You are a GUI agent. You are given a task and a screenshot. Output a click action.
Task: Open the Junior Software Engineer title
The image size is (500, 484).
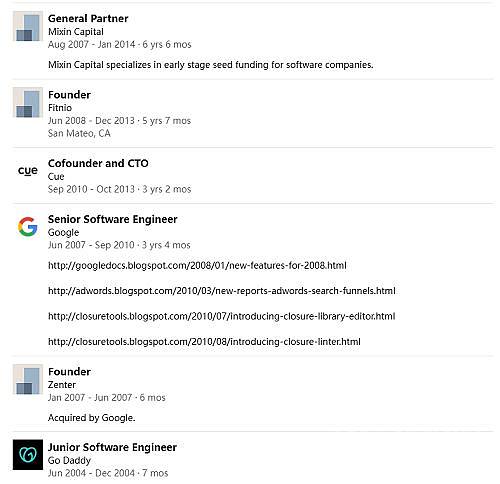(112, 447)
